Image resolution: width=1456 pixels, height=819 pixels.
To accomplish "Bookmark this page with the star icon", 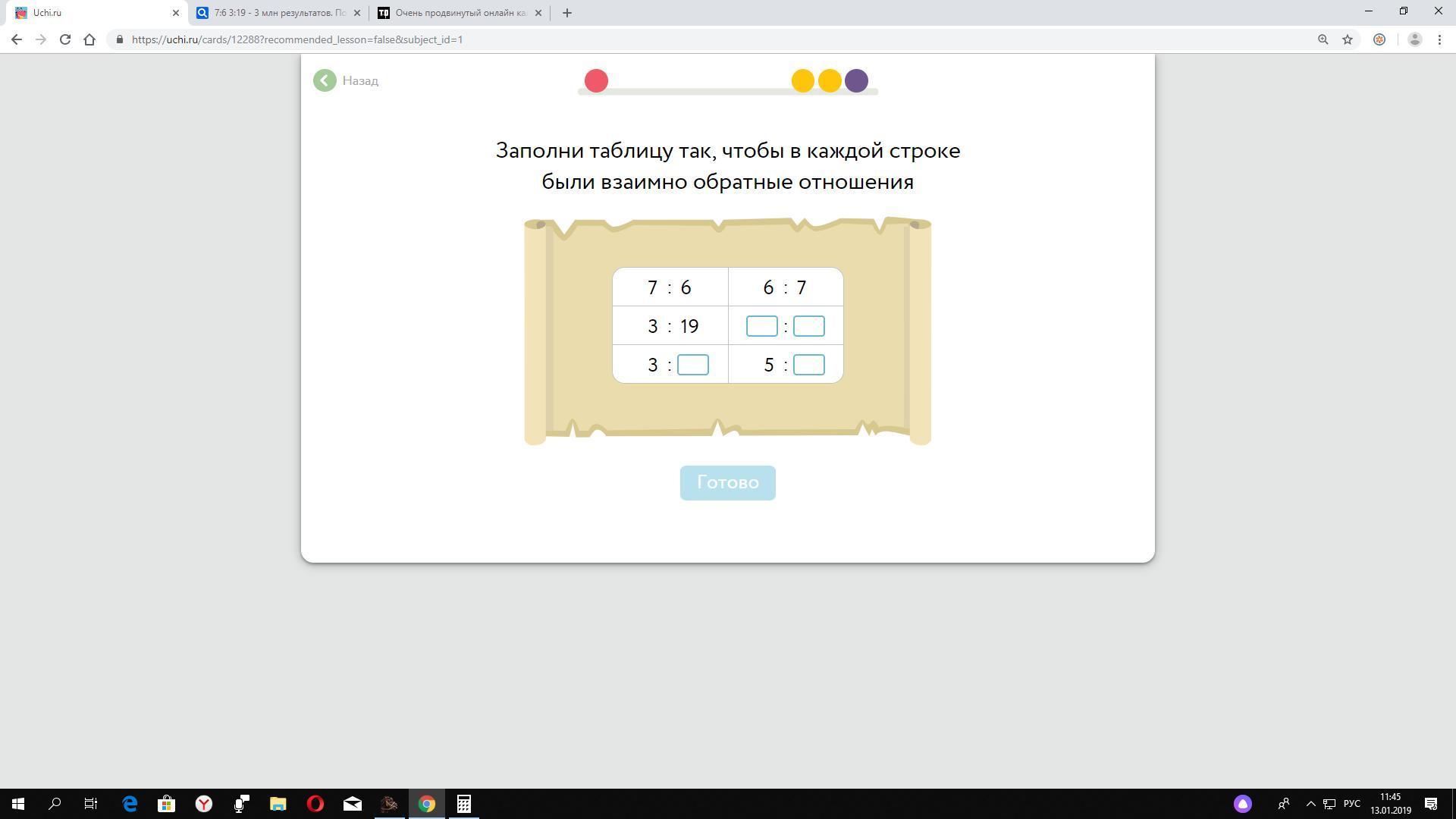I will 1348,39.
